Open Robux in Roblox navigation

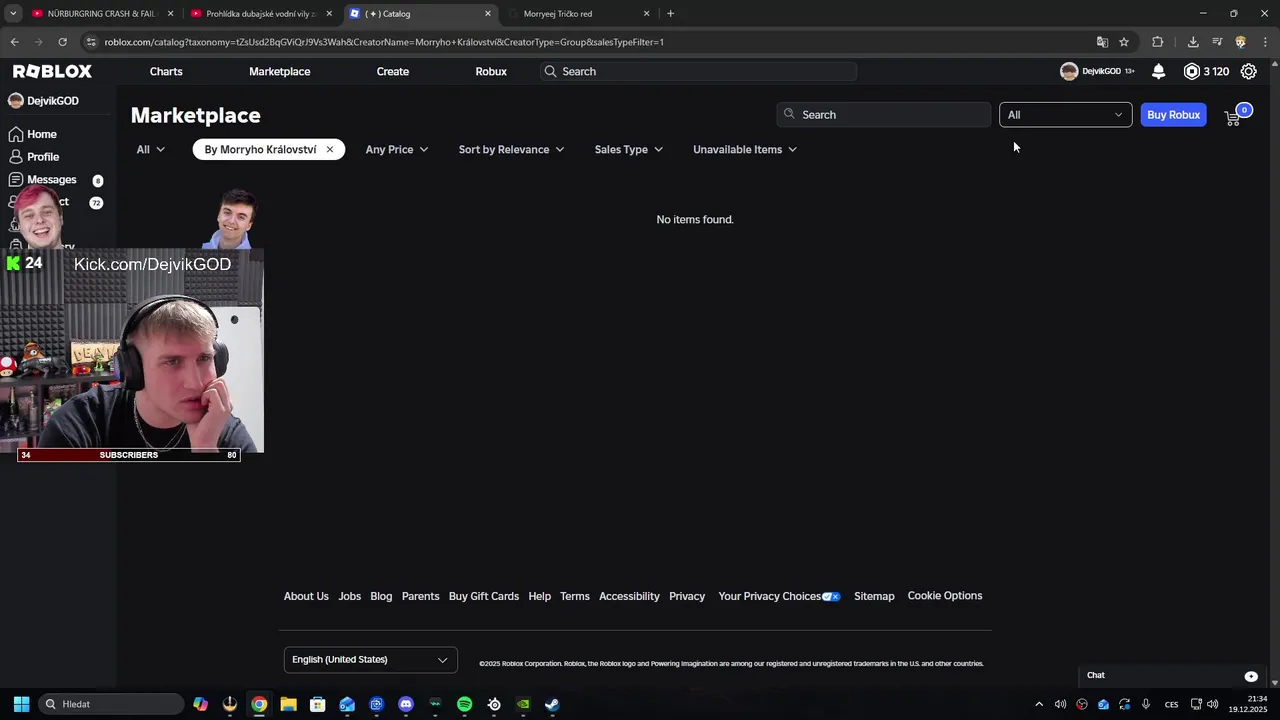(491, 71)
